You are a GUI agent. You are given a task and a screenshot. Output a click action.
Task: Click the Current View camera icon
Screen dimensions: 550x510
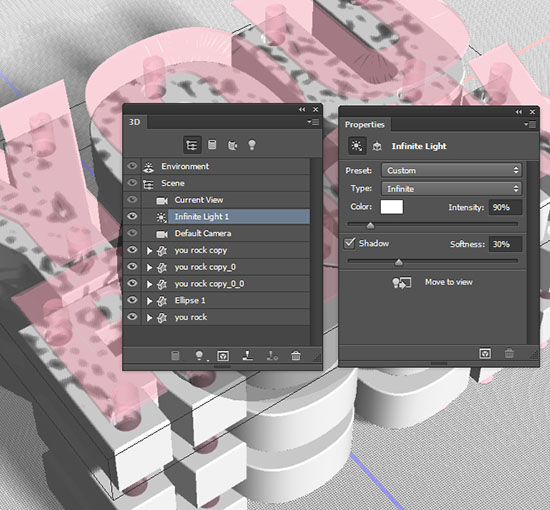(162, 200)
